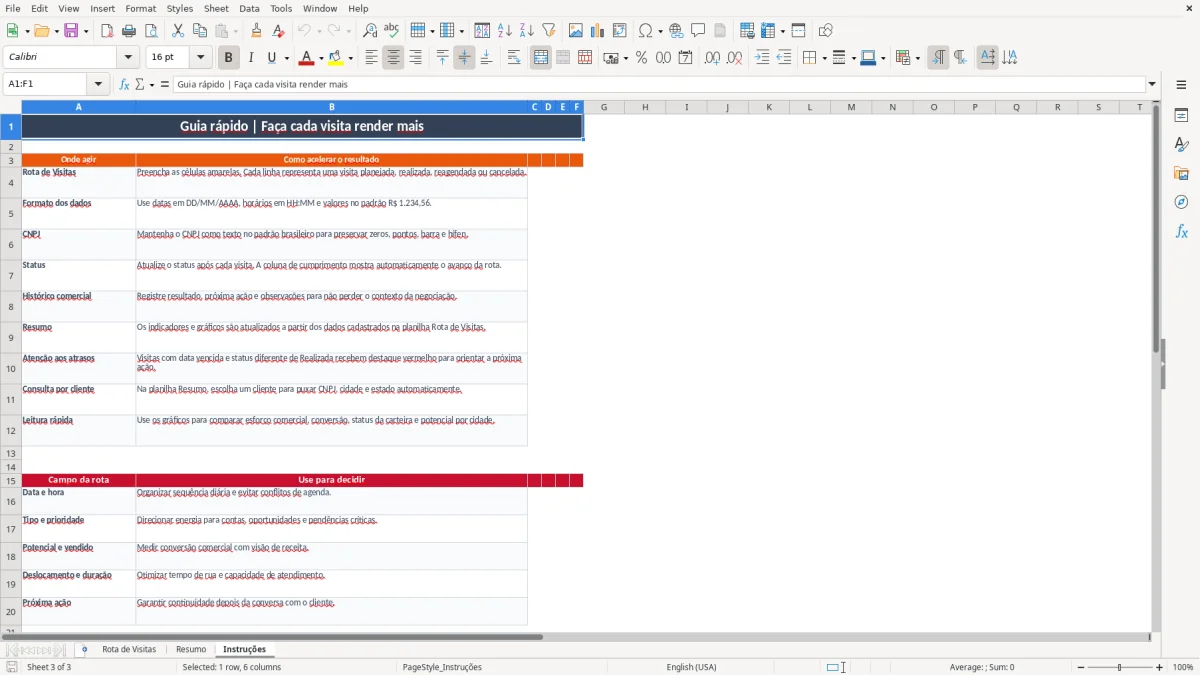This screenshot has height=675, width=1200.
Task: Open Find and Replace
Action: (370, 31)
